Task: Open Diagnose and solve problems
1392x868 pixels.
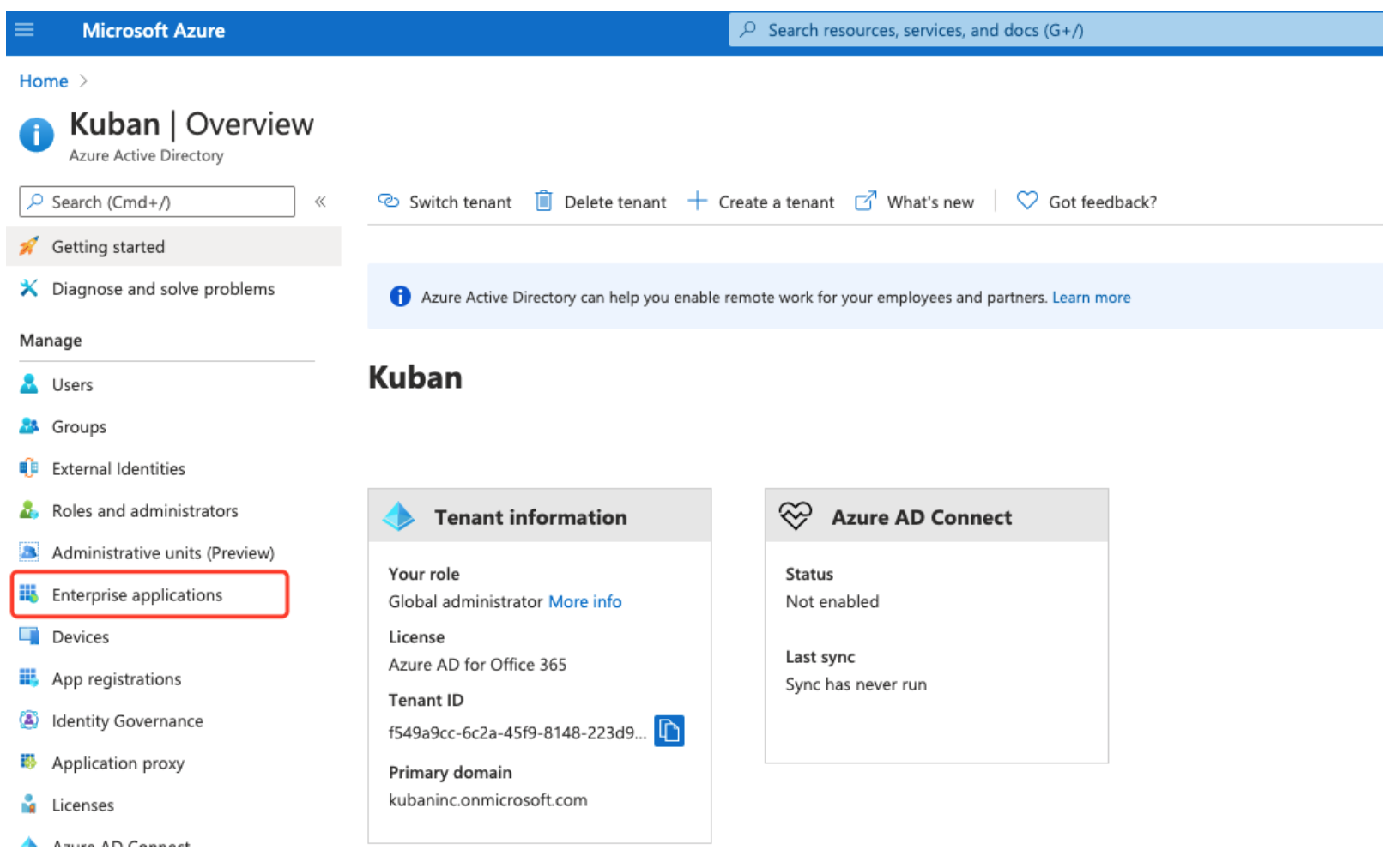Action: (163, 289)
